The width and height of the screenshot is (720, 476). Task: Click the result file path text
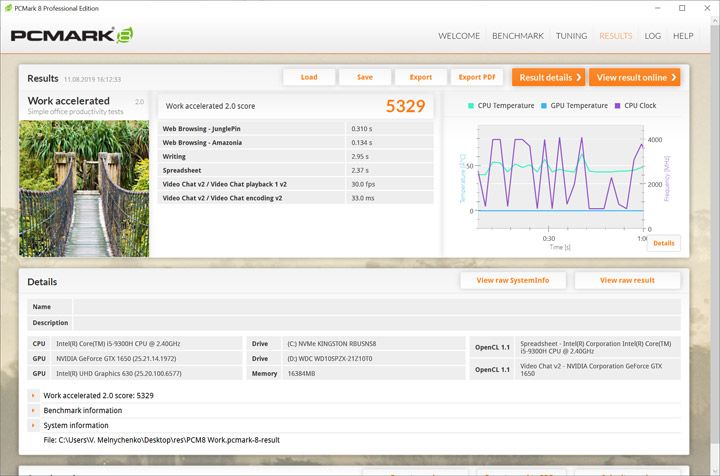pos(162,440)
